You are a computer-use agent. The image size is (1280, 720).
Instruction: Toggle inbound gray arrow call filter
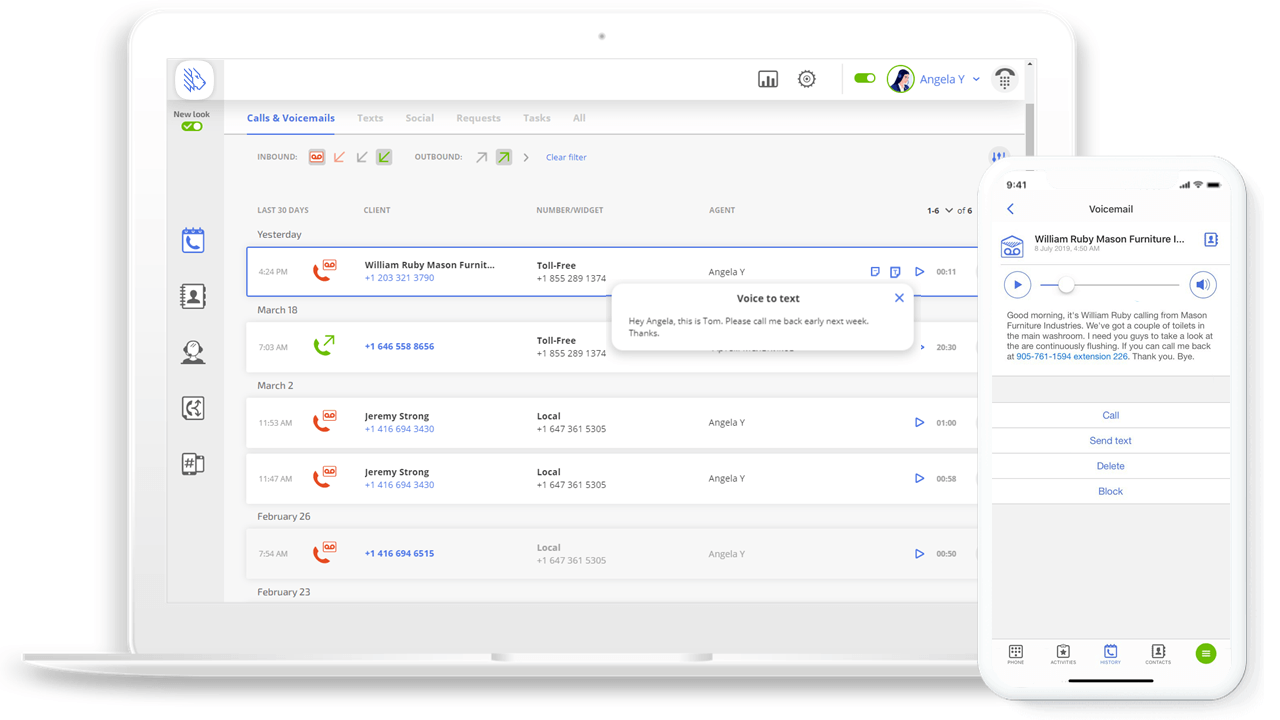click(x=362, y=157)
